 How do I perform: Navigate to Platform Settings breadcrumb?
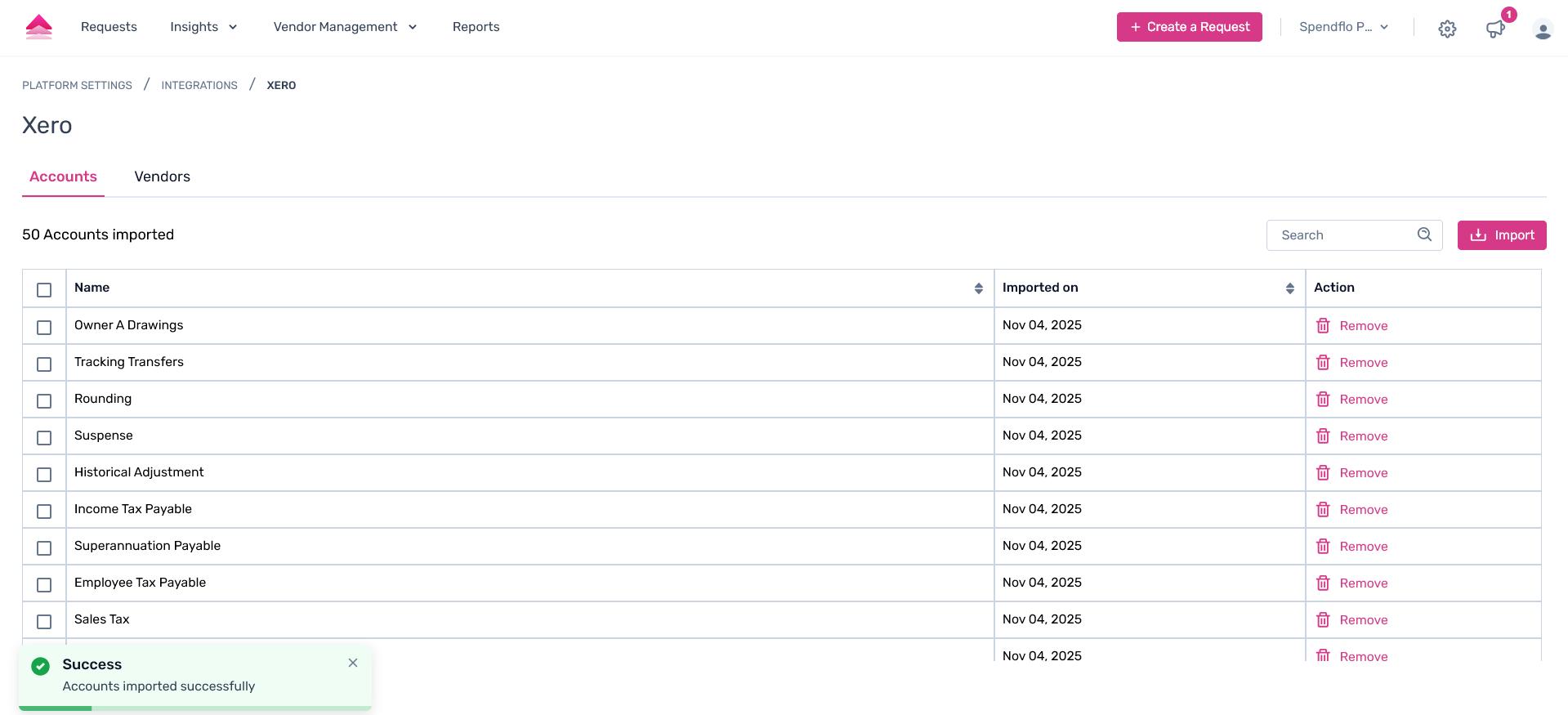coord(77,85)
